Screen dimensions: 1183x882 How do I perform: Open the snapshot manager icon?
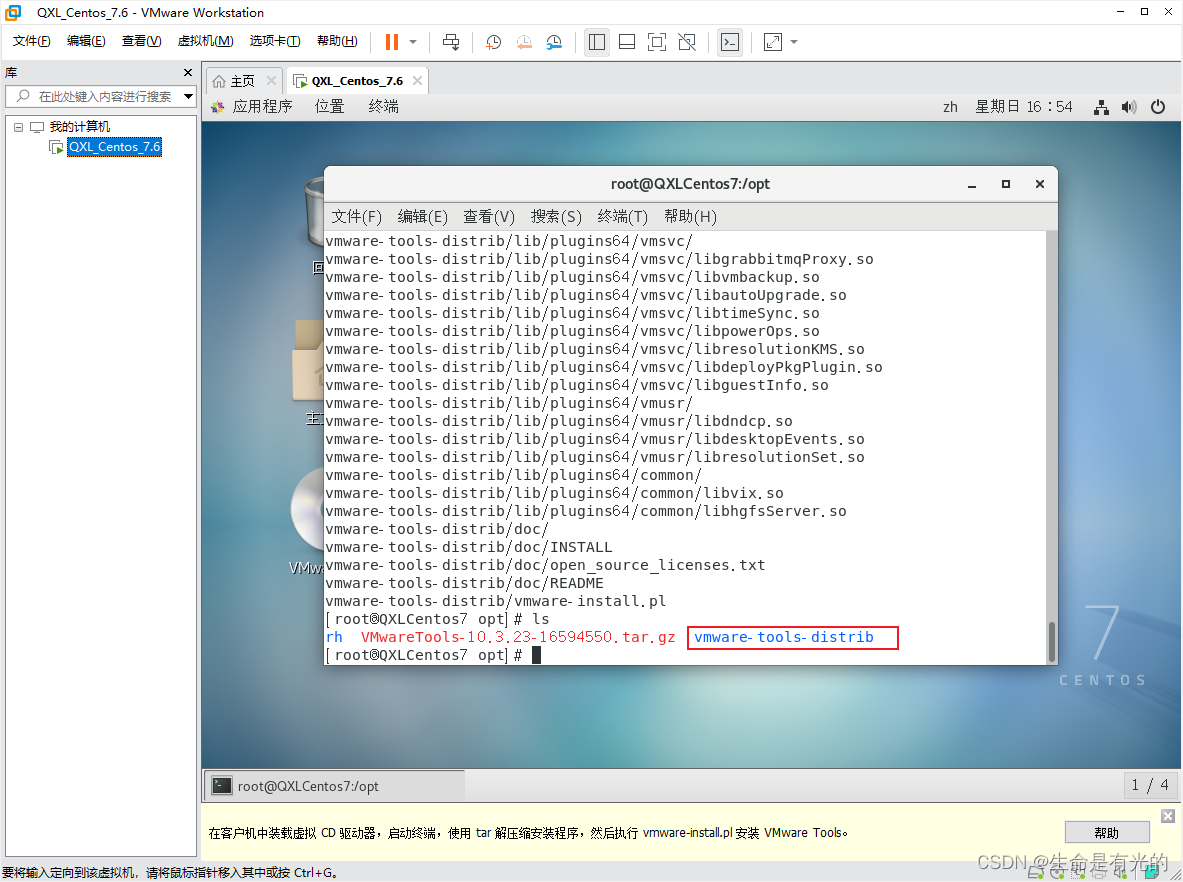555,42
